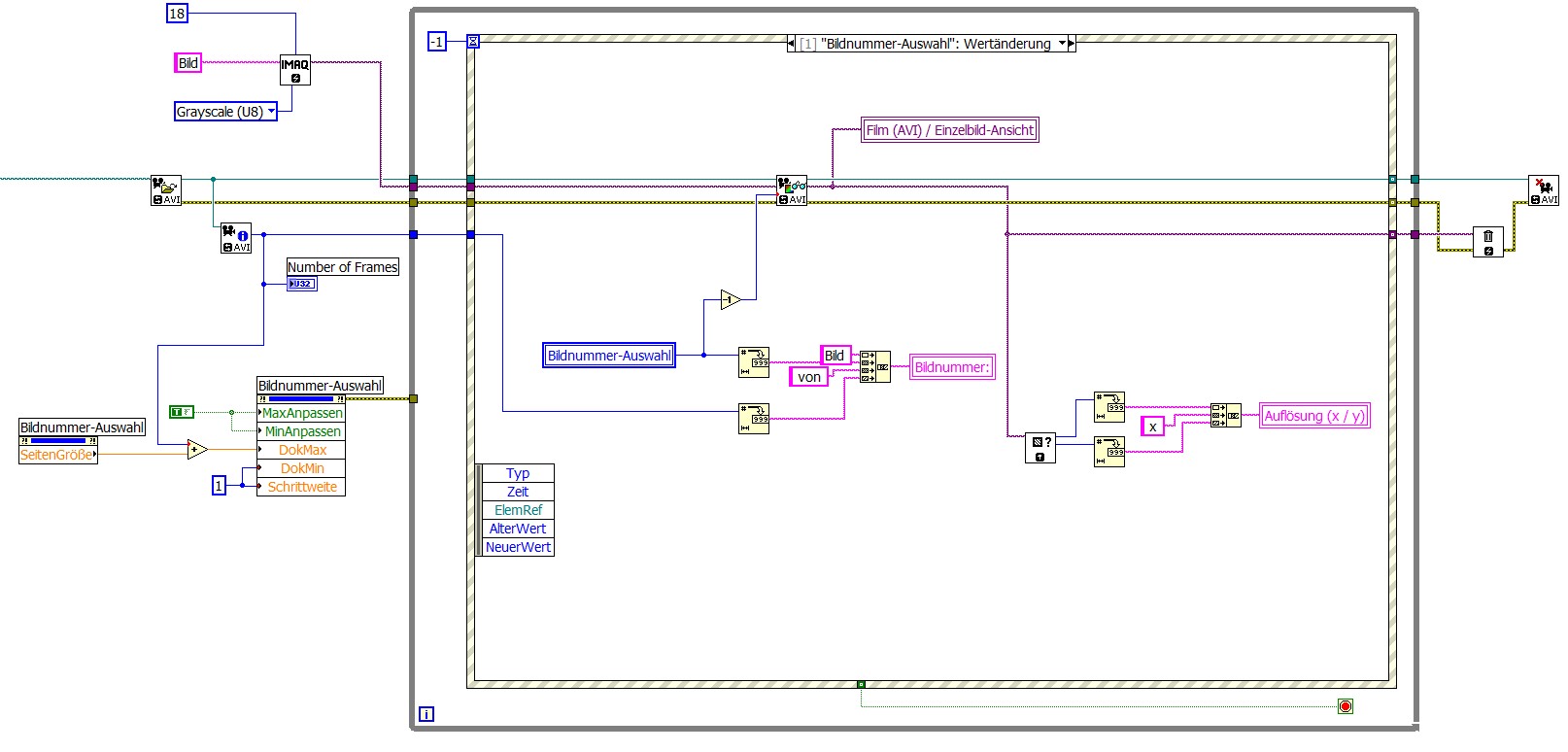Screen dimensions: 1568x752
Task: Select the -1 timeout constant
Action: pos(437,42)
